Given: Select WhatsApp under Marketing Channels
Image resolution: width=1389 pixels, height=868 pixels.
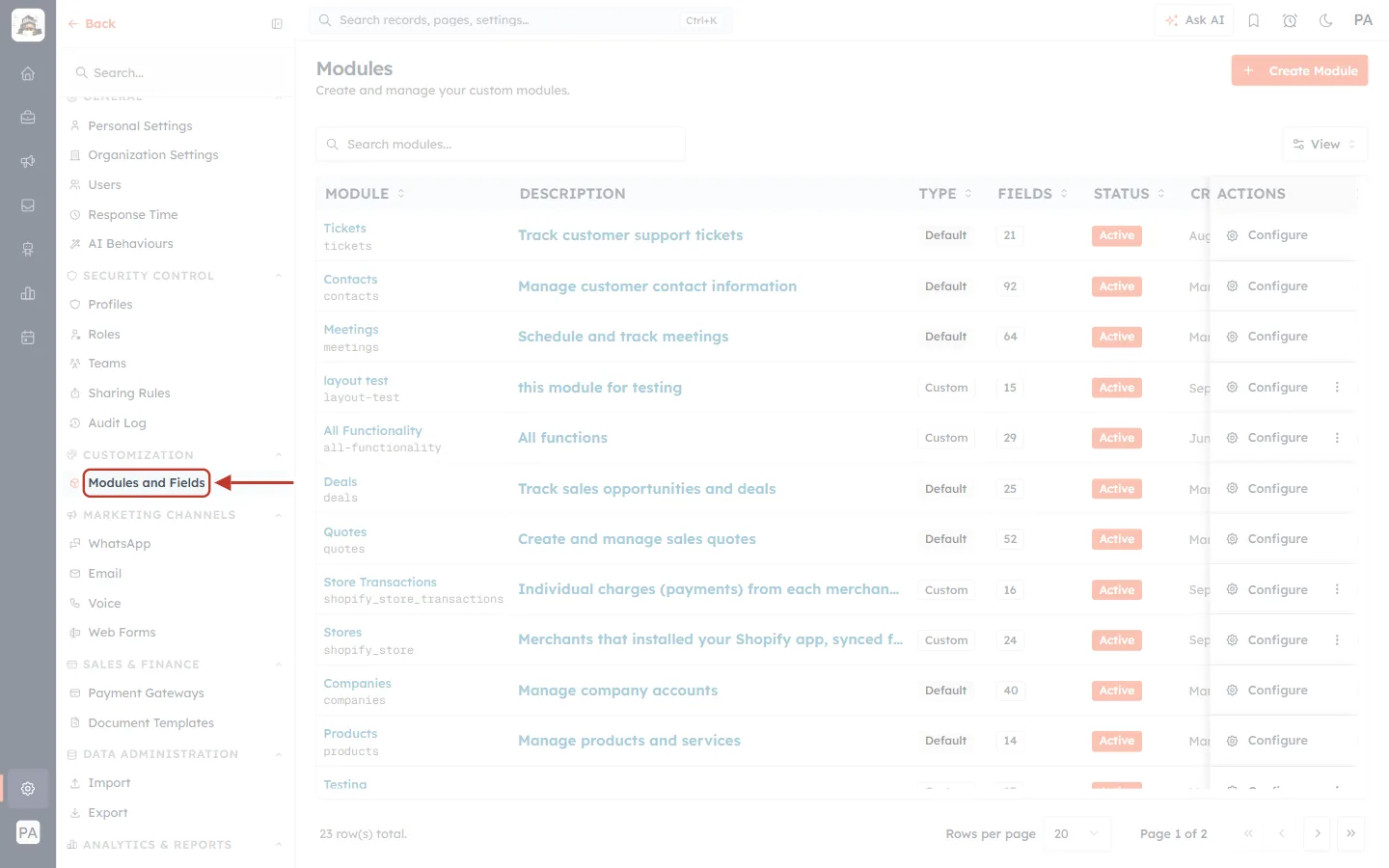Looking at the screenshot, I should click(120, 544).
